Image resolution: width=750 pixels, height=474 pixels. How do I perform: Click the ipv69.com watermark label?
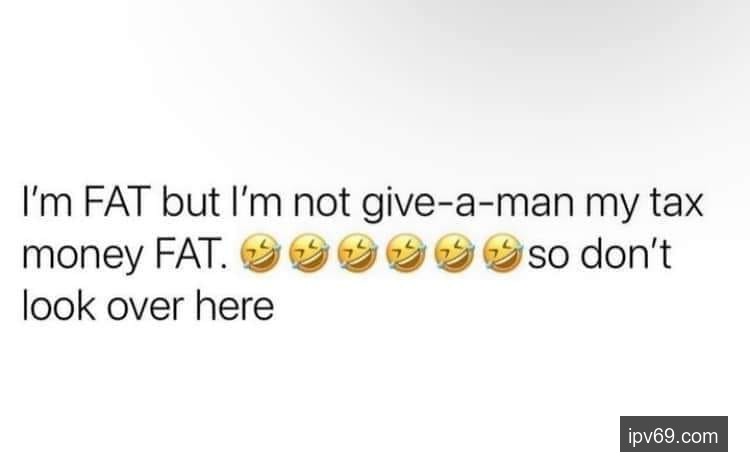click(x=673, y=434)
